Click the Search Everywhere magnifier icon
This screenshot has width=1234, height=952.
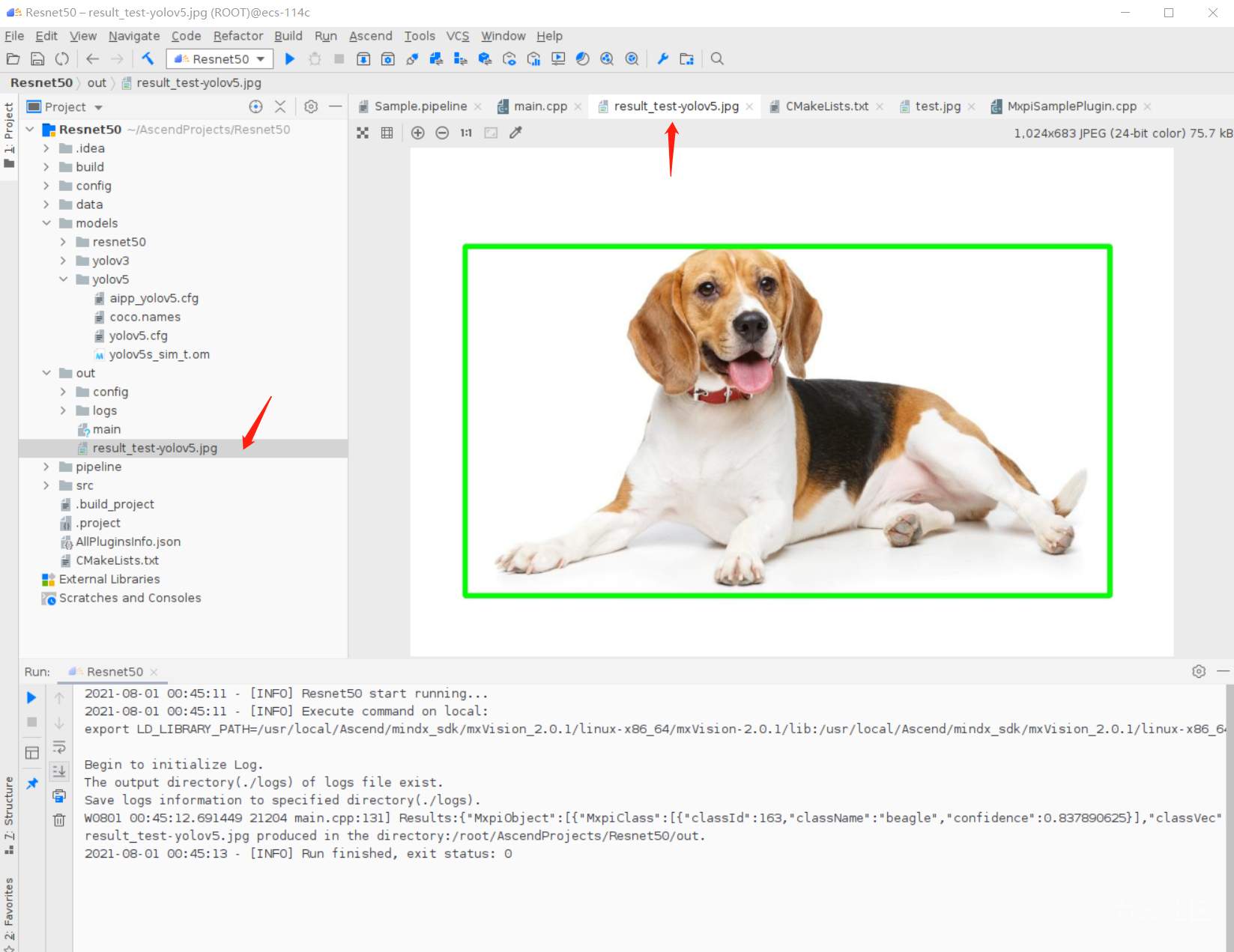coord(717,58)
